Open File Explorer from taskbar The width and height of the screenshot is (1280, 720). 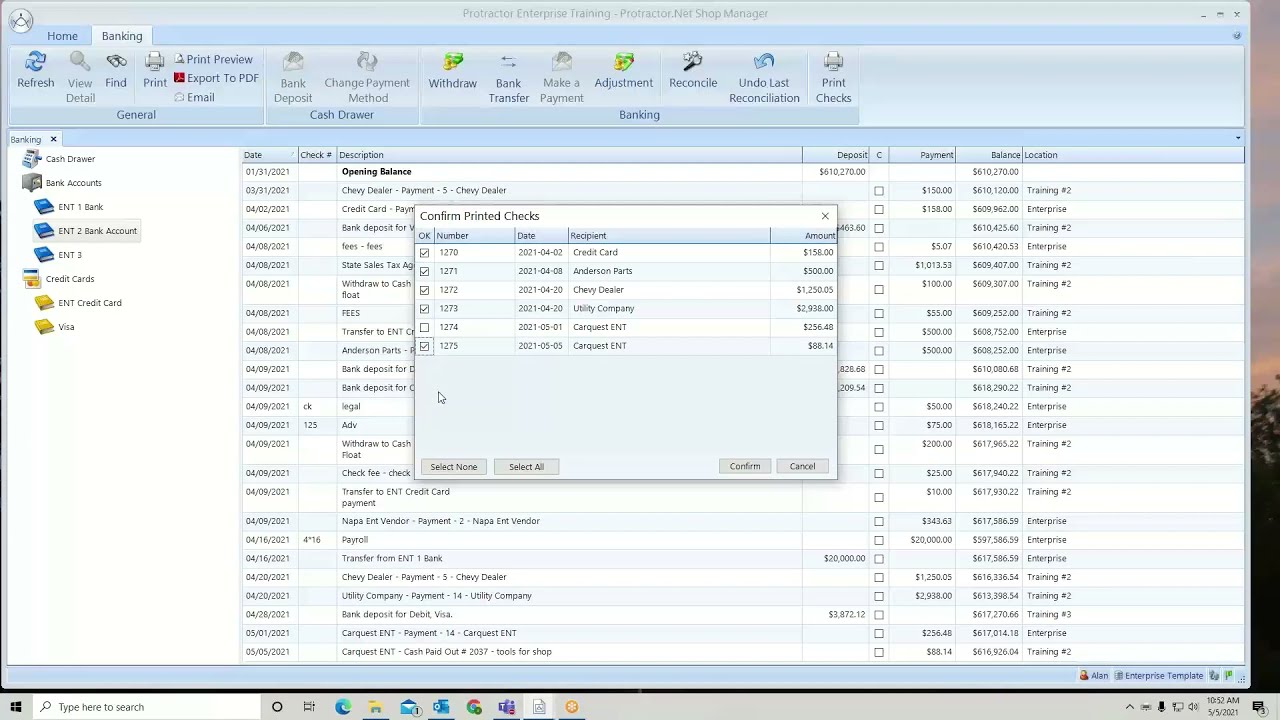click(x=375, y=707)
